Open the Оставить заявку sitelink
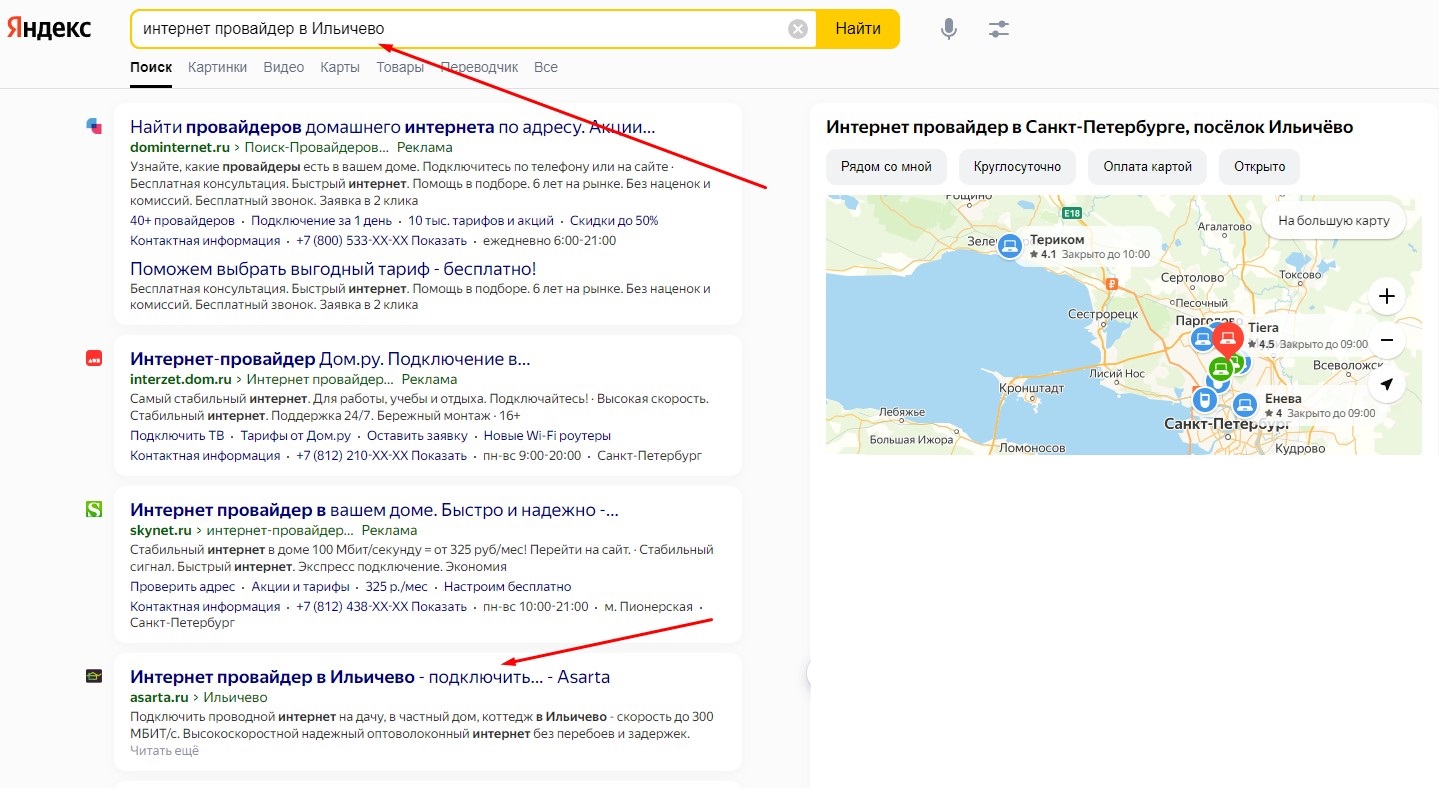Viewport: 1439px width, 788px height. (x=417, y=435)
